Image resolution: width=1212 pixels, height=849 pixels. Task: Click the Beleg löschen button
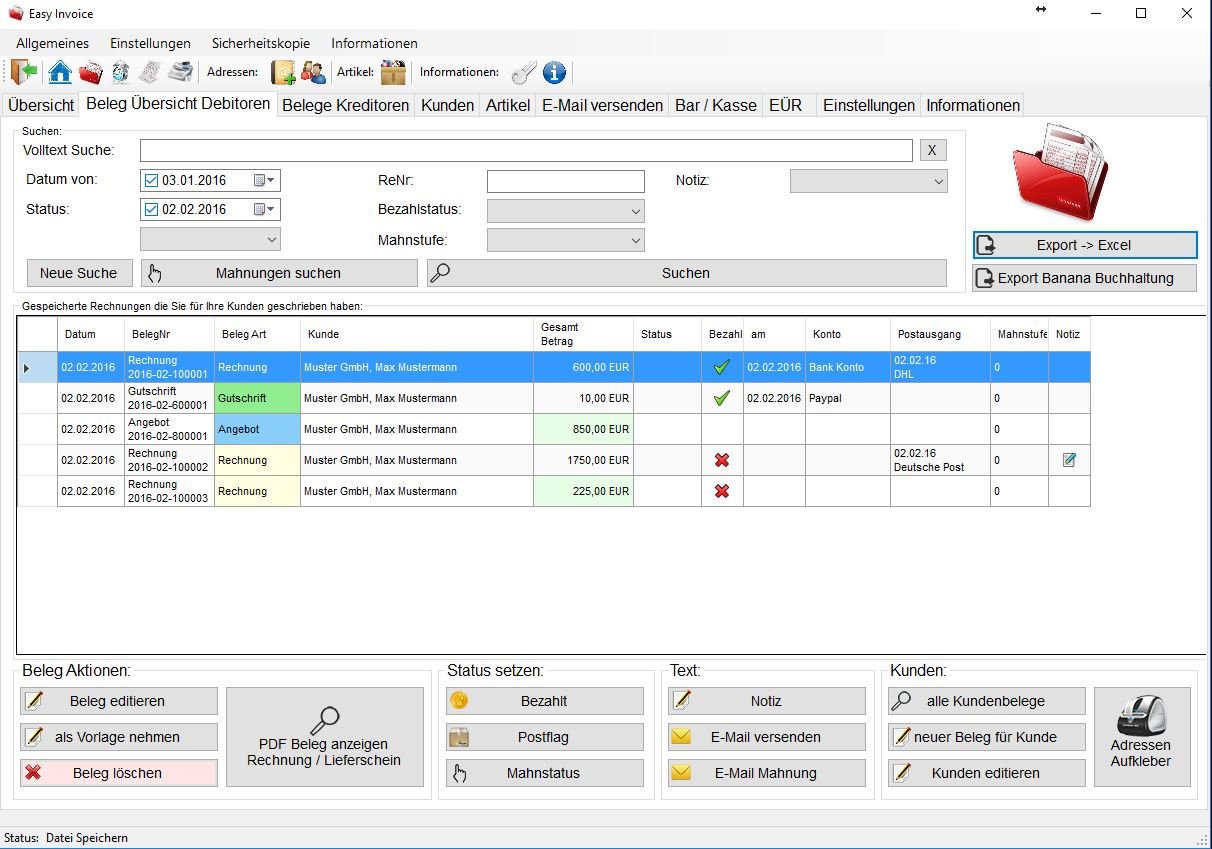point(119,773)
